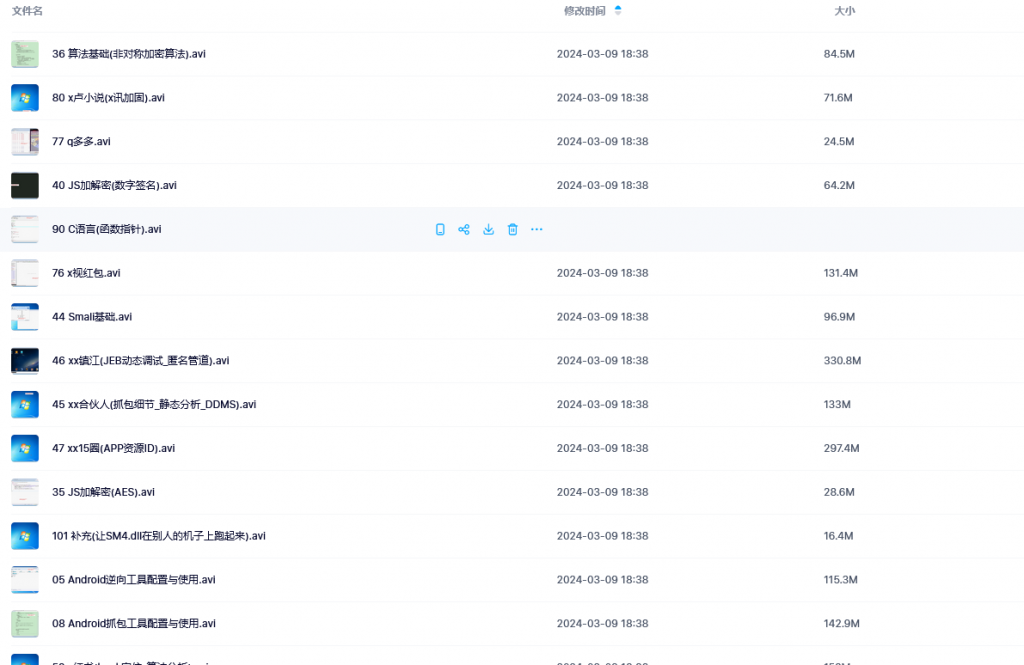Viewport: 1024px width, 665px height.
Task: Click size value 115.3M
Action: (x=840, y=579)
